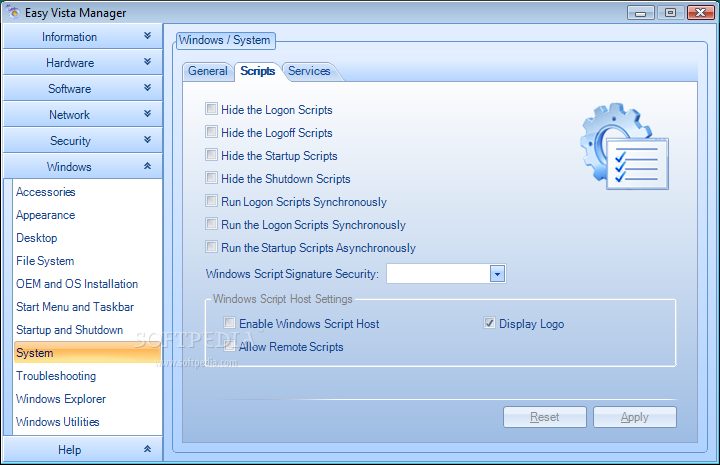Check Hide the Shutdown Scripts
Image resolution: width=720 pixels, height=465 pixels.
(x=211, y=178)
